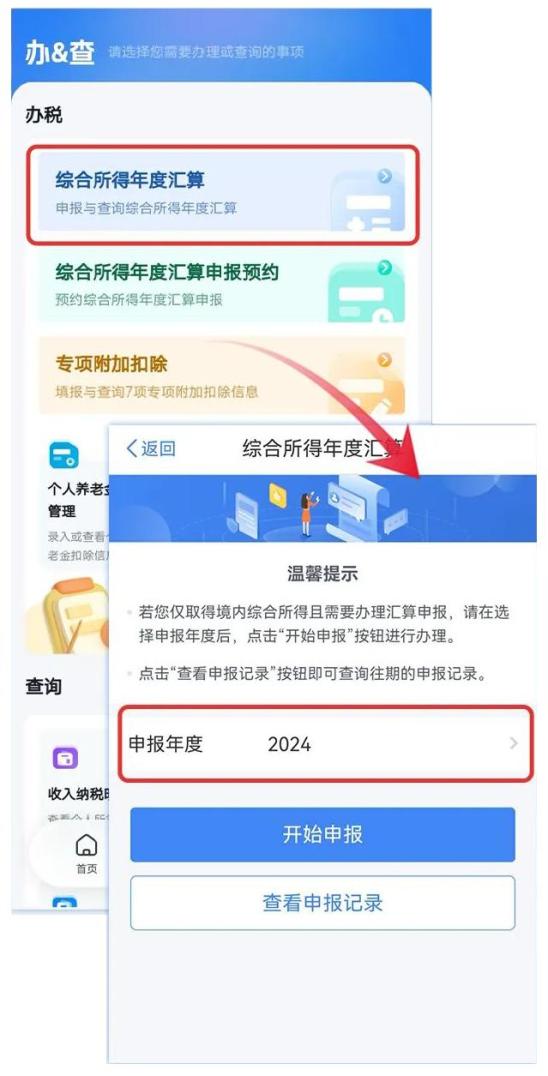This screenshot has height=1076, width=548.
Task: Tap orange arrow icon on 专项附加扣除 card
Action: [x=385, y=360]
